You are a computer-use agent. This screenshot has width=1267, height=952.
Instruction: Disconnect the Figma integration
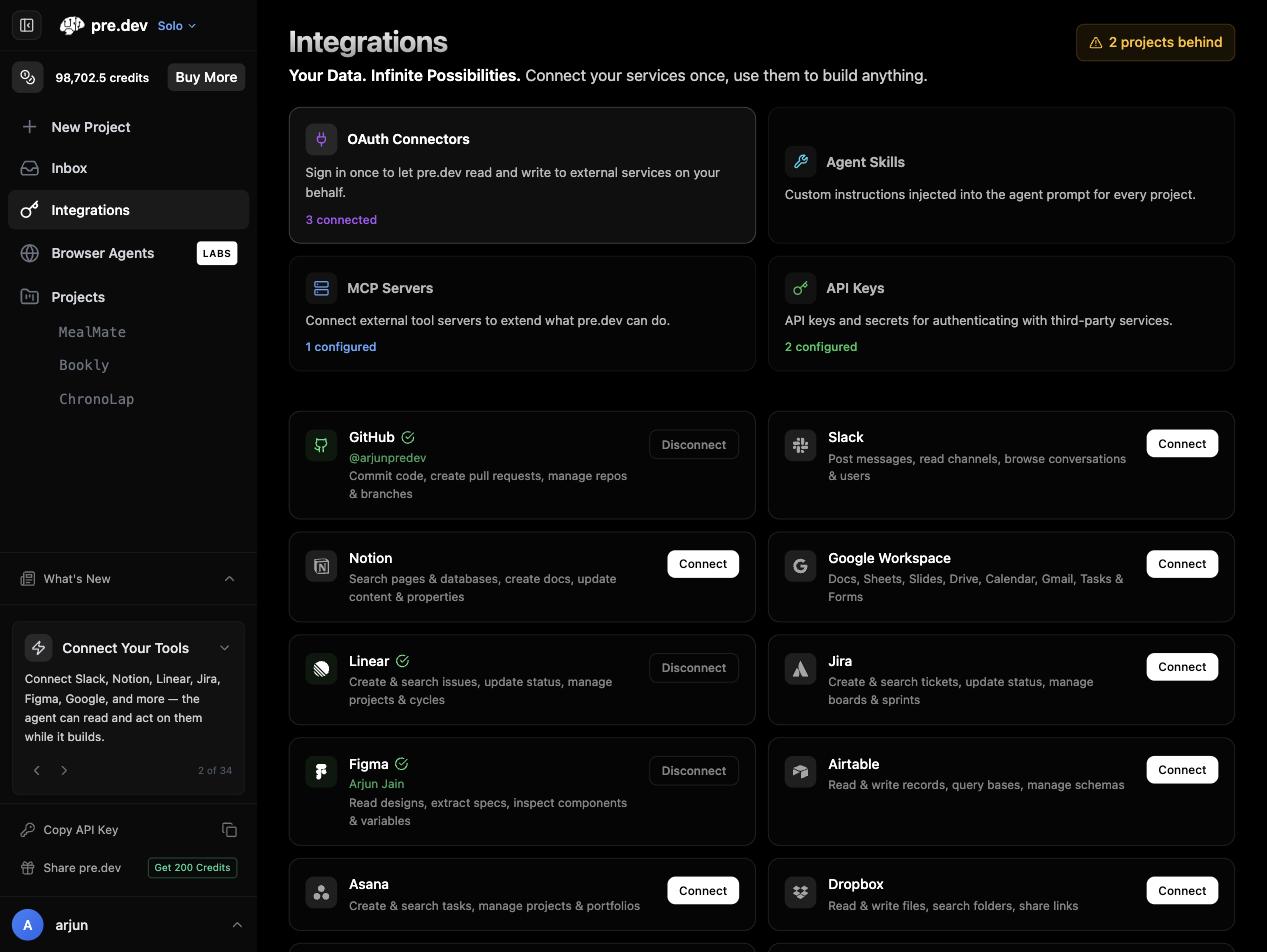[694, 771]
